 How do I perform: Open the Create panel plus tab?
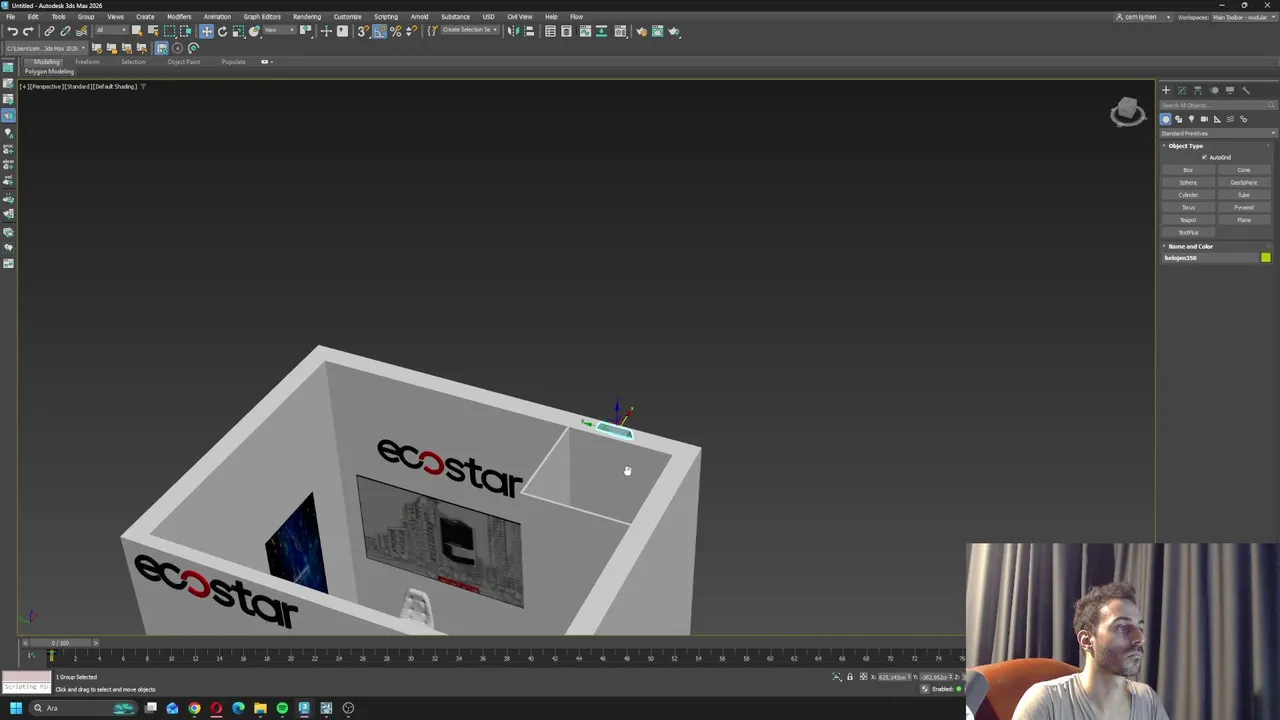pos(1166,90)
